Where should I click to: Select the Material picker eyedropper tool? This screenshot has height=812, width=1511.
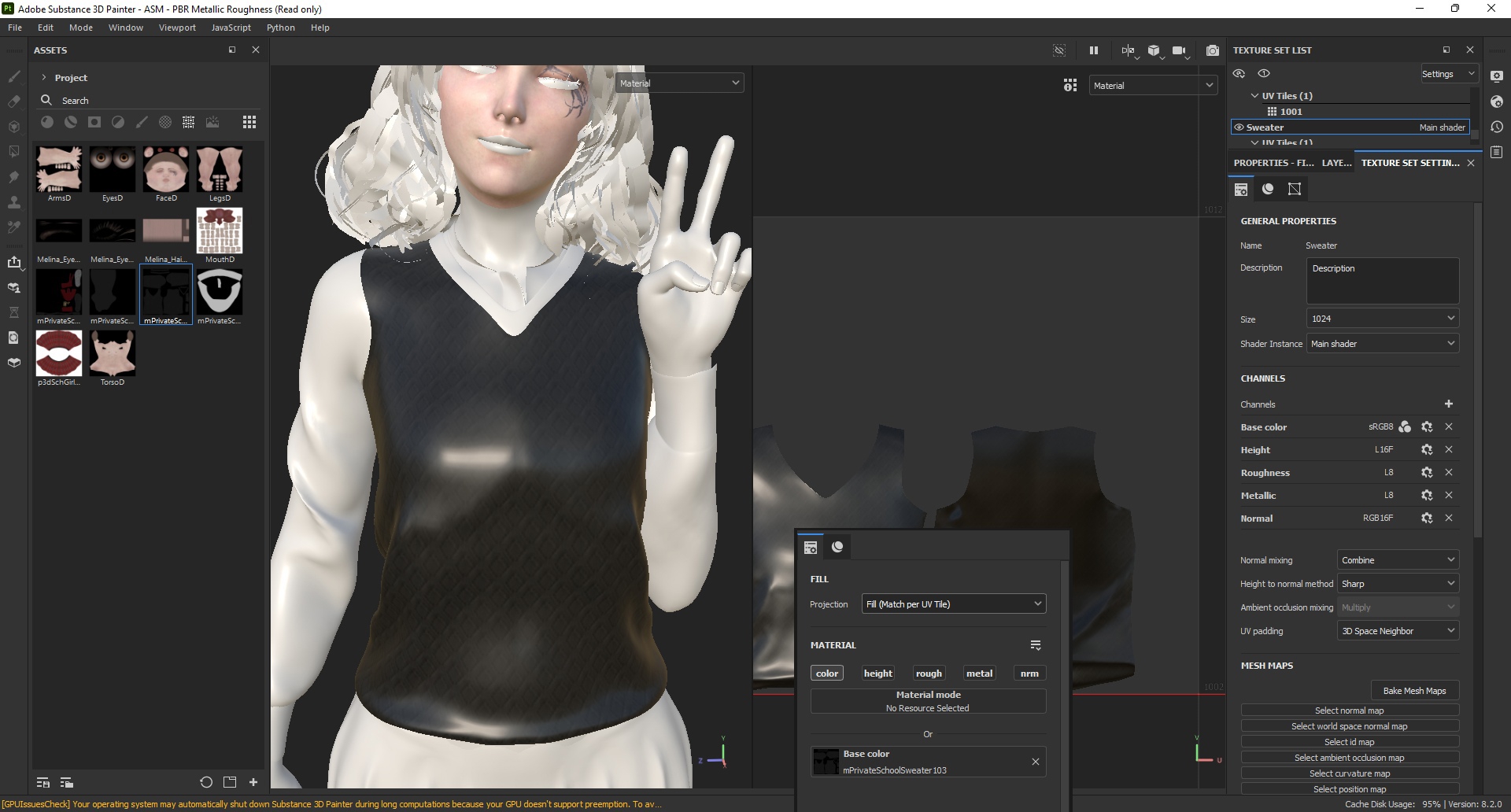click(14, 227)
